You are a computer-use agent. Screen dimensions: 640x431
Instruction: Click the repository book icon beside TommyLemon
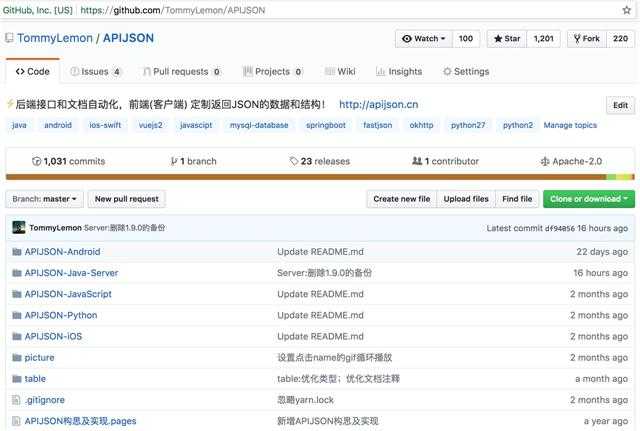pos(9,38)
